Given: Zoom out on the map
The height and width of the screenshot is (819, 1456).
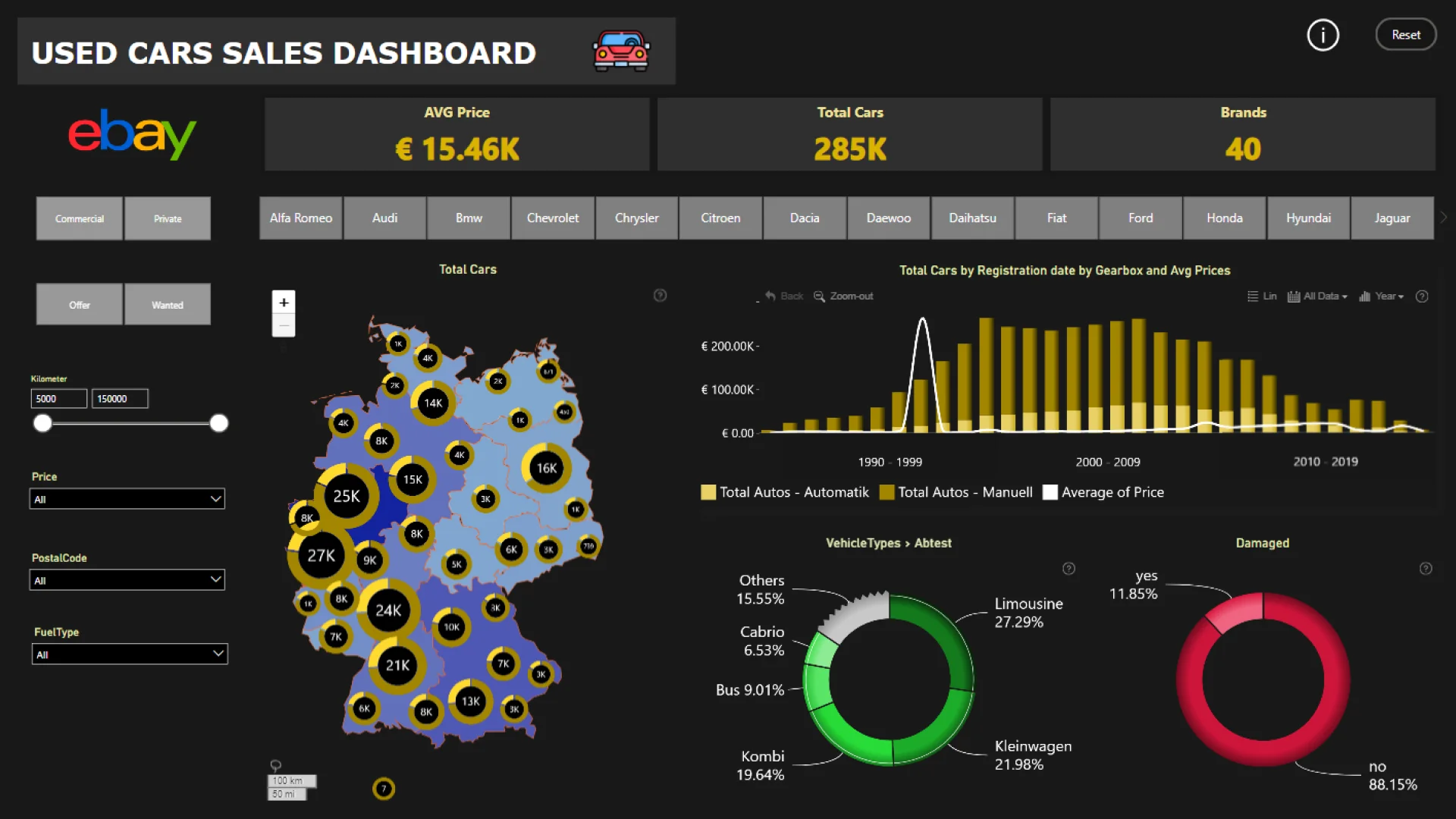Looking at the screenshot, I should [284, 325].
